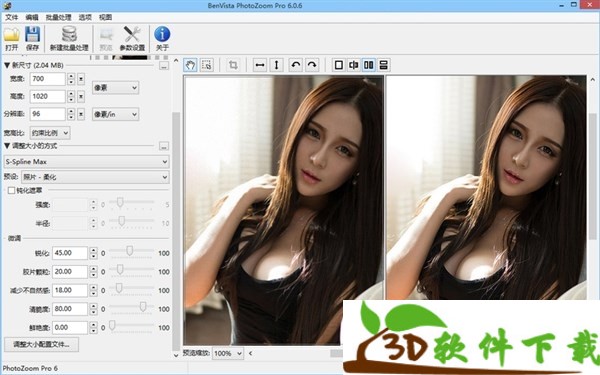The height and width of the screenshot is (375, 600).
Task: Collapse the 新尺寸 section triangle
Action: (7, 65)
